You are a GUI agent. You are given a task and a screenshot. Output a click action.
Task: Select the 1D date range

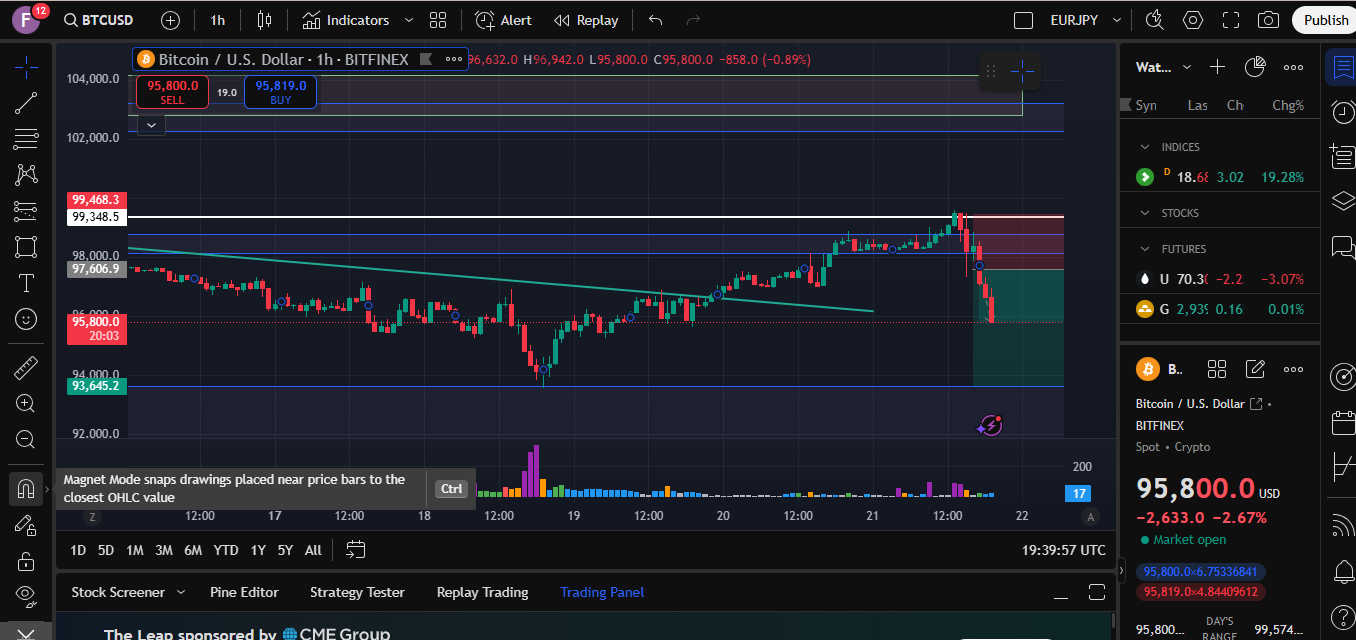(x=78, y=550)
